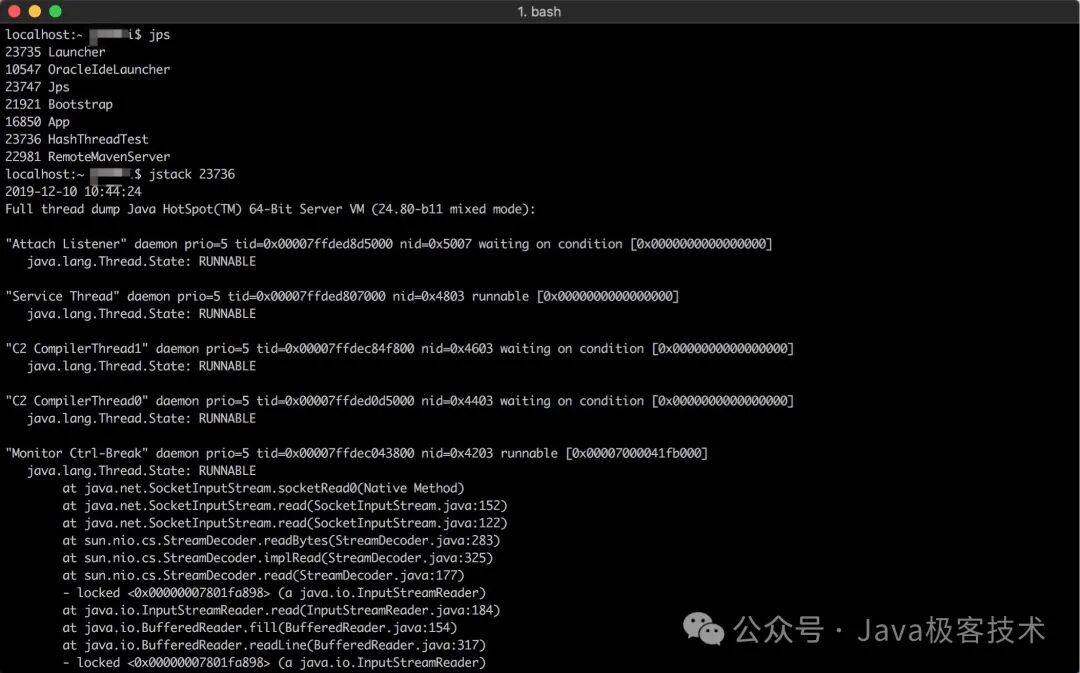Image resolution: width=1080 pixels, height=673 pixels.
Task: Click the yellow minimize window button
Action: [34, 11]
